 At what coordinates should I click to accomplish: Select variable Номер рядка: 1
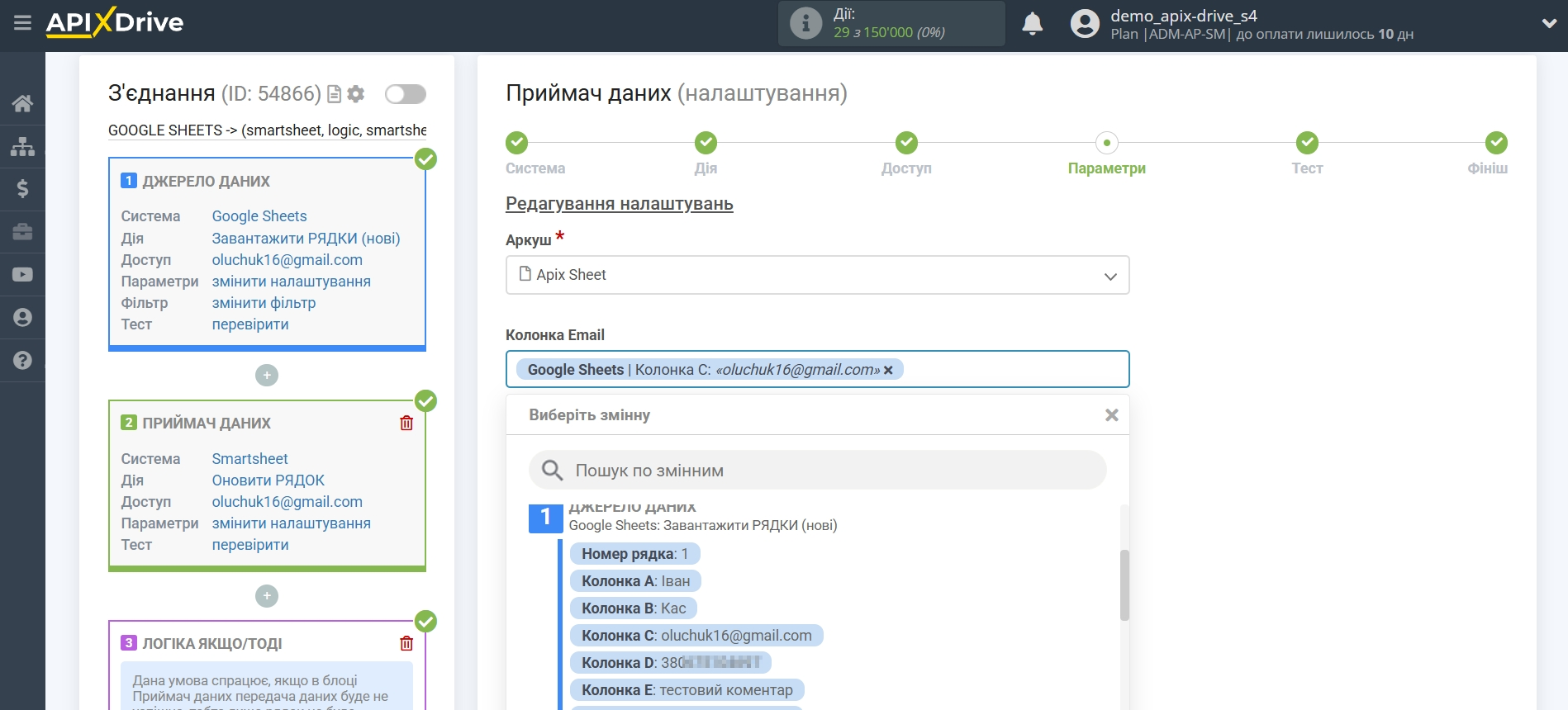point(634,554)
